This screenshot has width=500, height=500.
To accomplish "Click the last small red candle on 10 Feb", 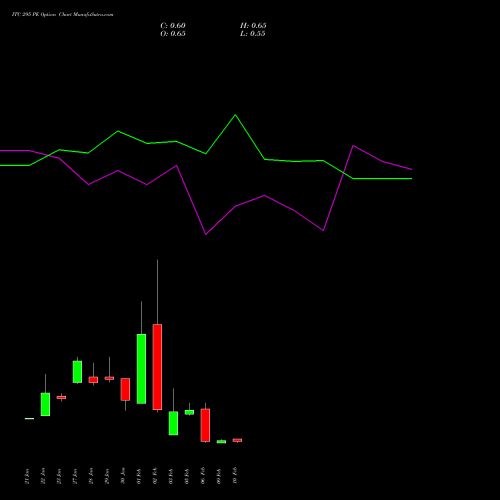I will click(x=237, y=440).
